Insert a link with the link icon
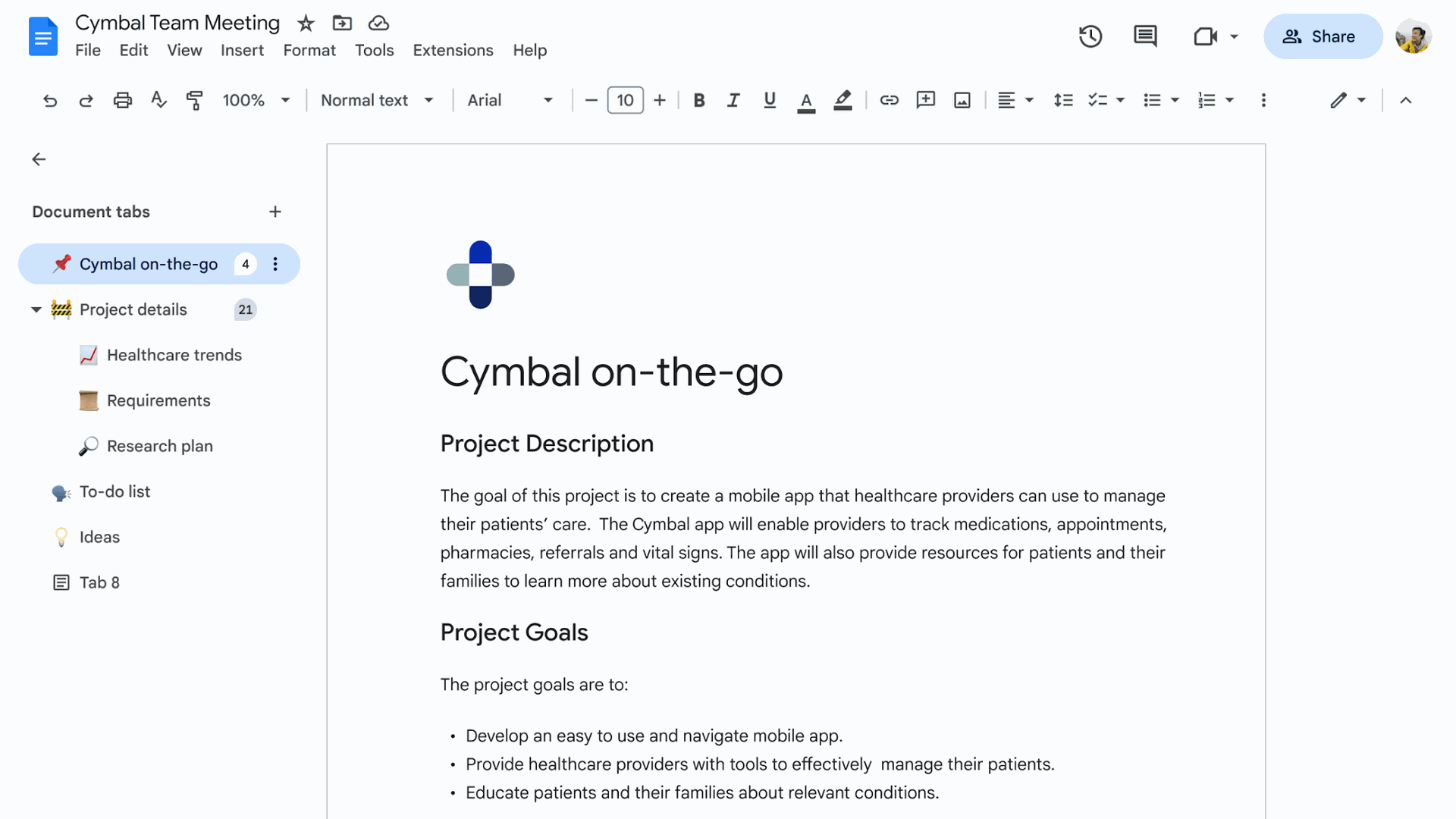This screenshot has height=819, width=1456. click(889, 100)
